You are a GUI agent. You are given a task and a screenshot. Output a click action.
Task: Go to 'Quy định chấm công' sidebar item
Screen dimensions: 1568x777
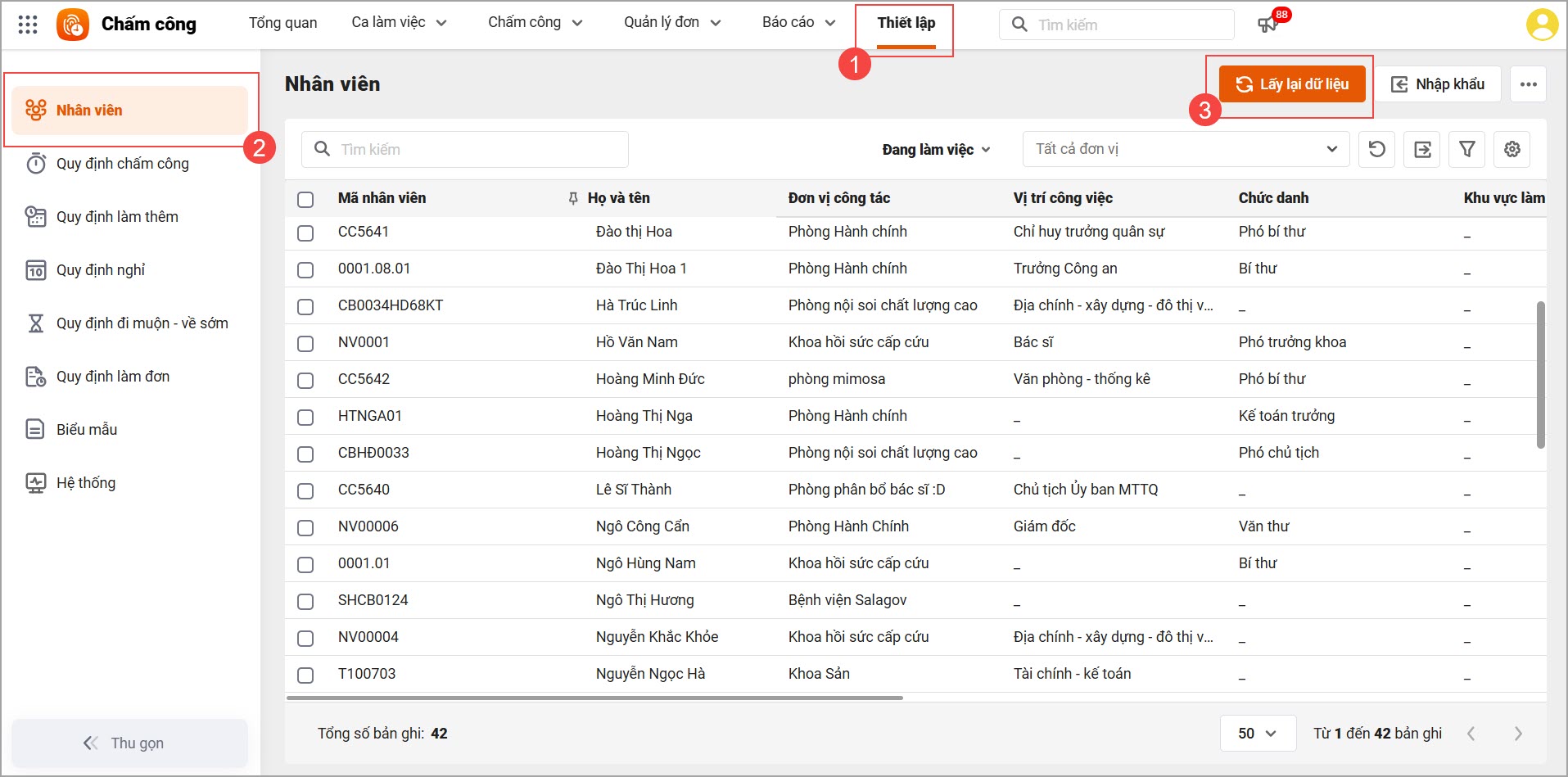[122, 164]
